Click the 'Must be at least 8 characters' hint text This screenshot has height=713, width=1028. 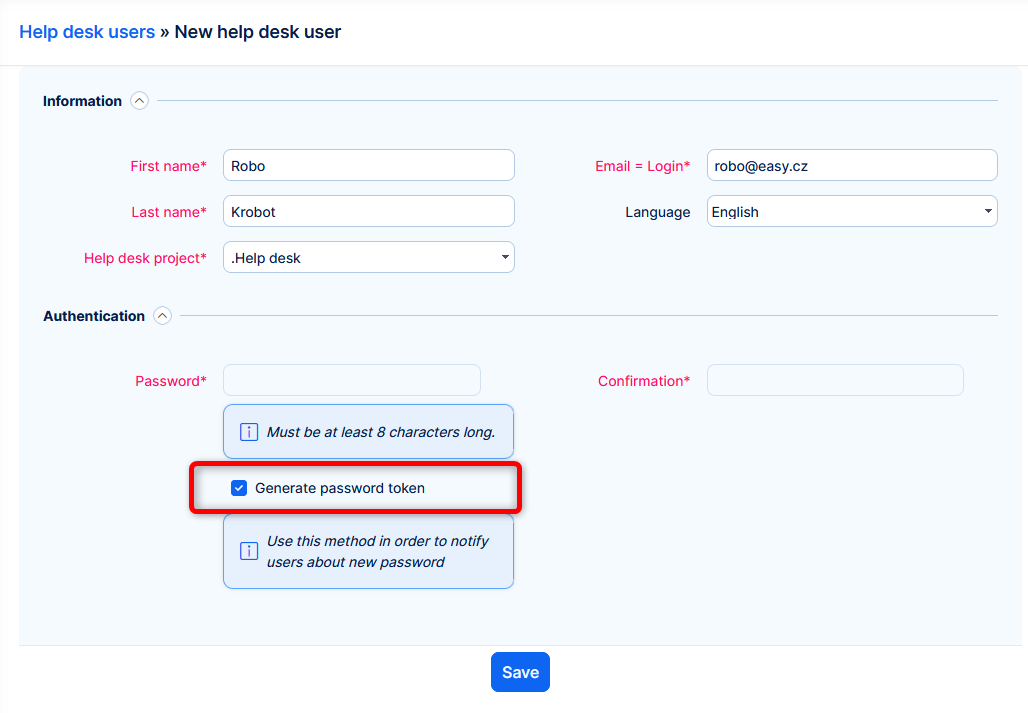coord(381,432)
